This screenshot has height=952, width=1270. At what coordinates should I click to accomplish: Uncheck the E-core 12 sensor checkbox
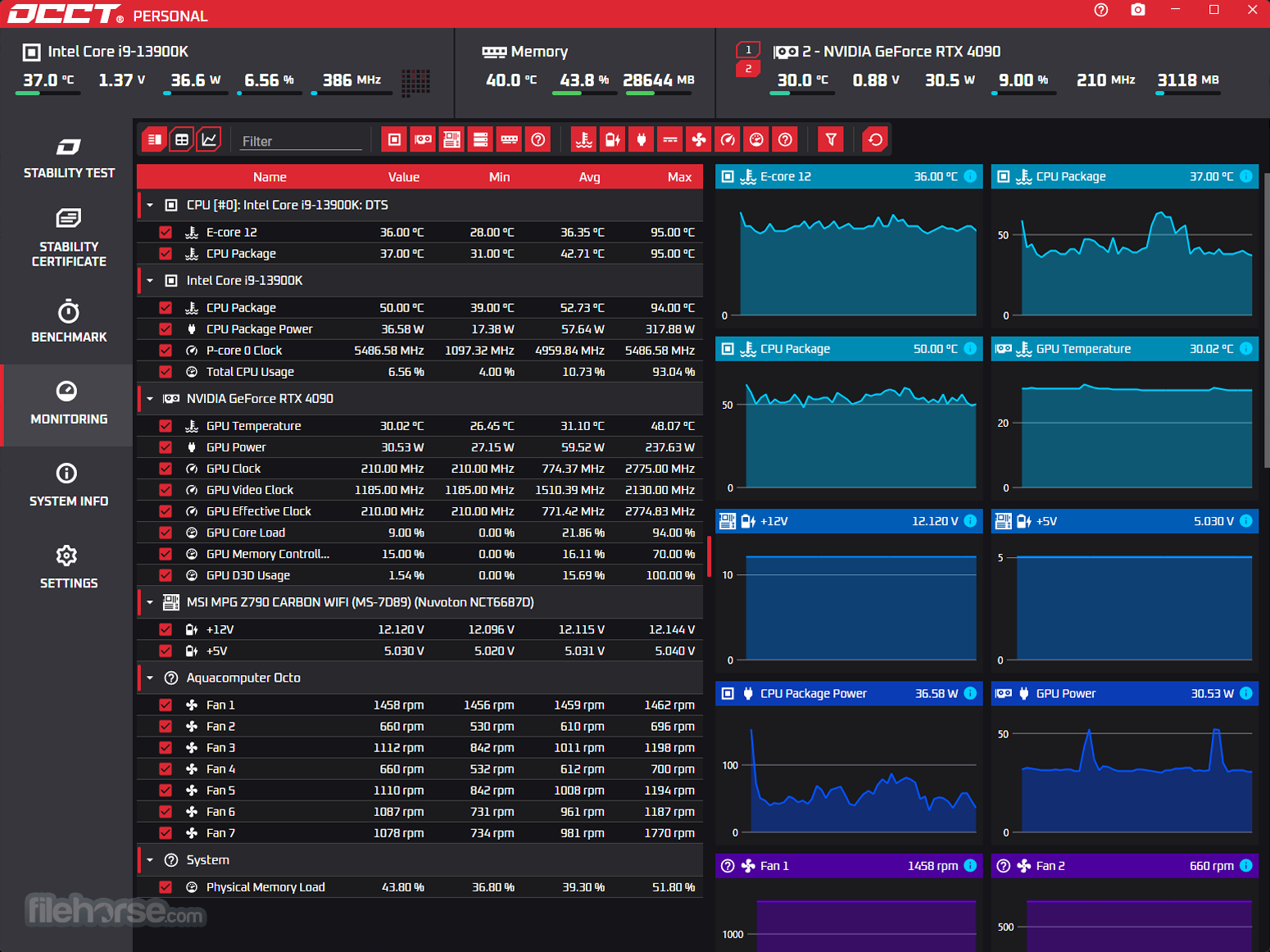click(x=166, y=232)
